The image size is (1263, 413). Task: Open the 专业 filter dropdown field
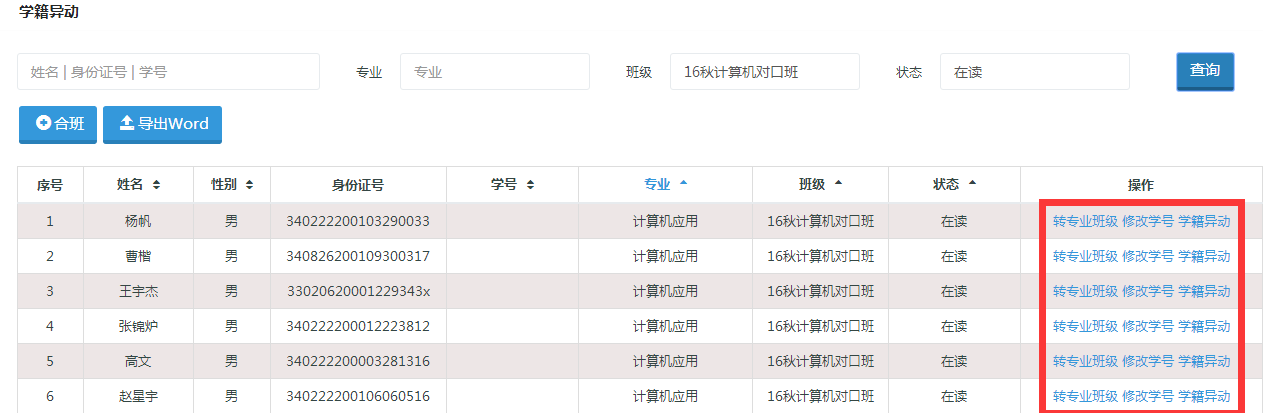494,72
